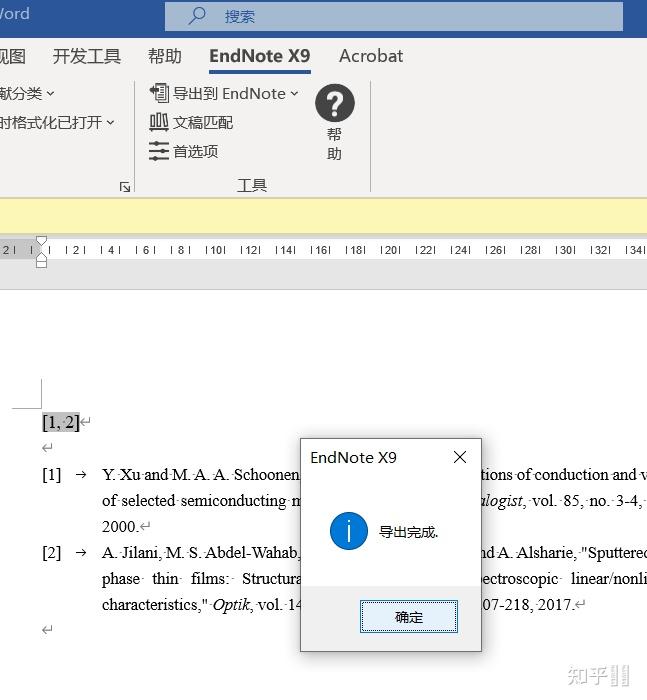
Task: Click the italic journal name Optik
Action: pos(231,605)
